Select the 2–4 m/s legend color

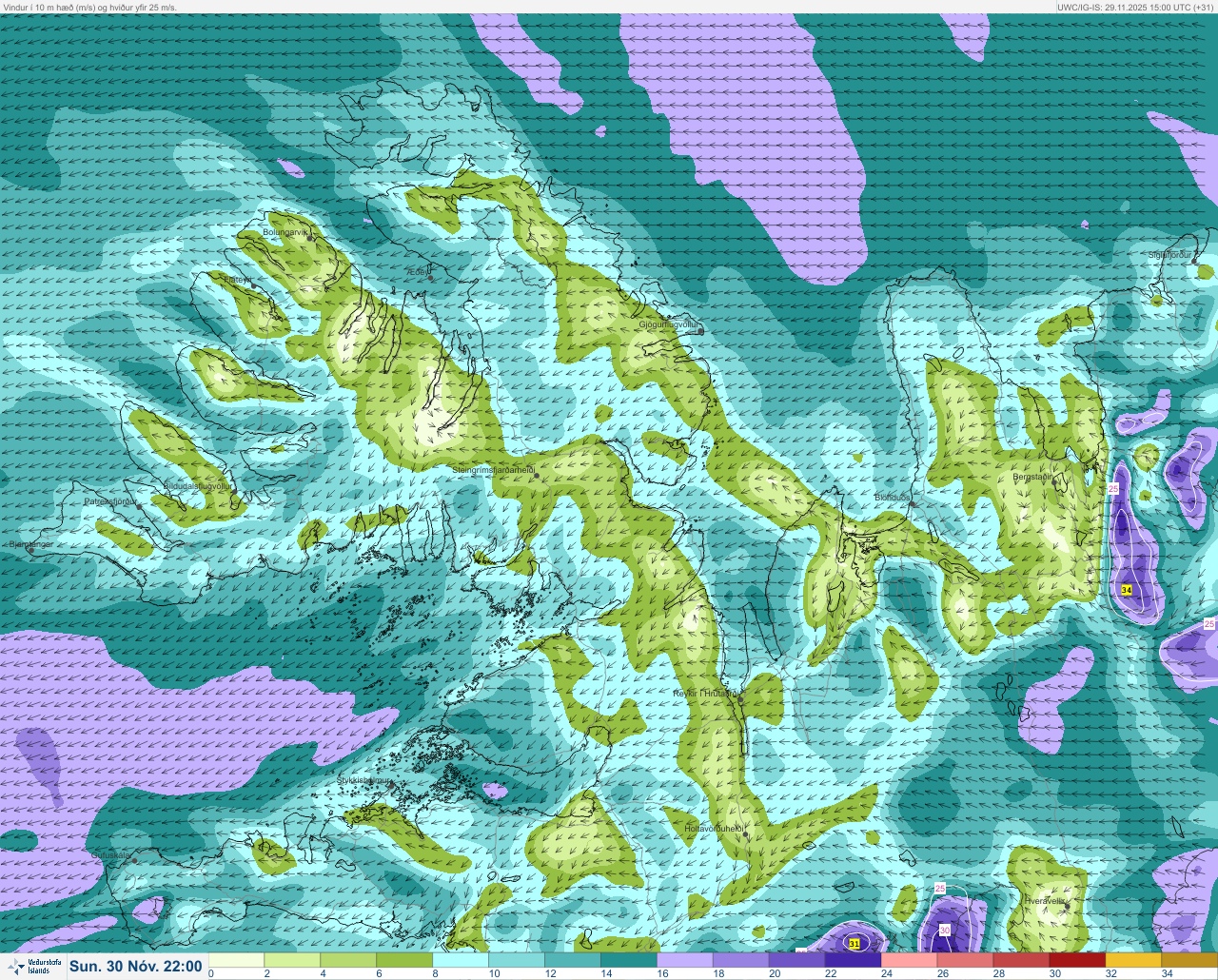click(x=292, y=960)
